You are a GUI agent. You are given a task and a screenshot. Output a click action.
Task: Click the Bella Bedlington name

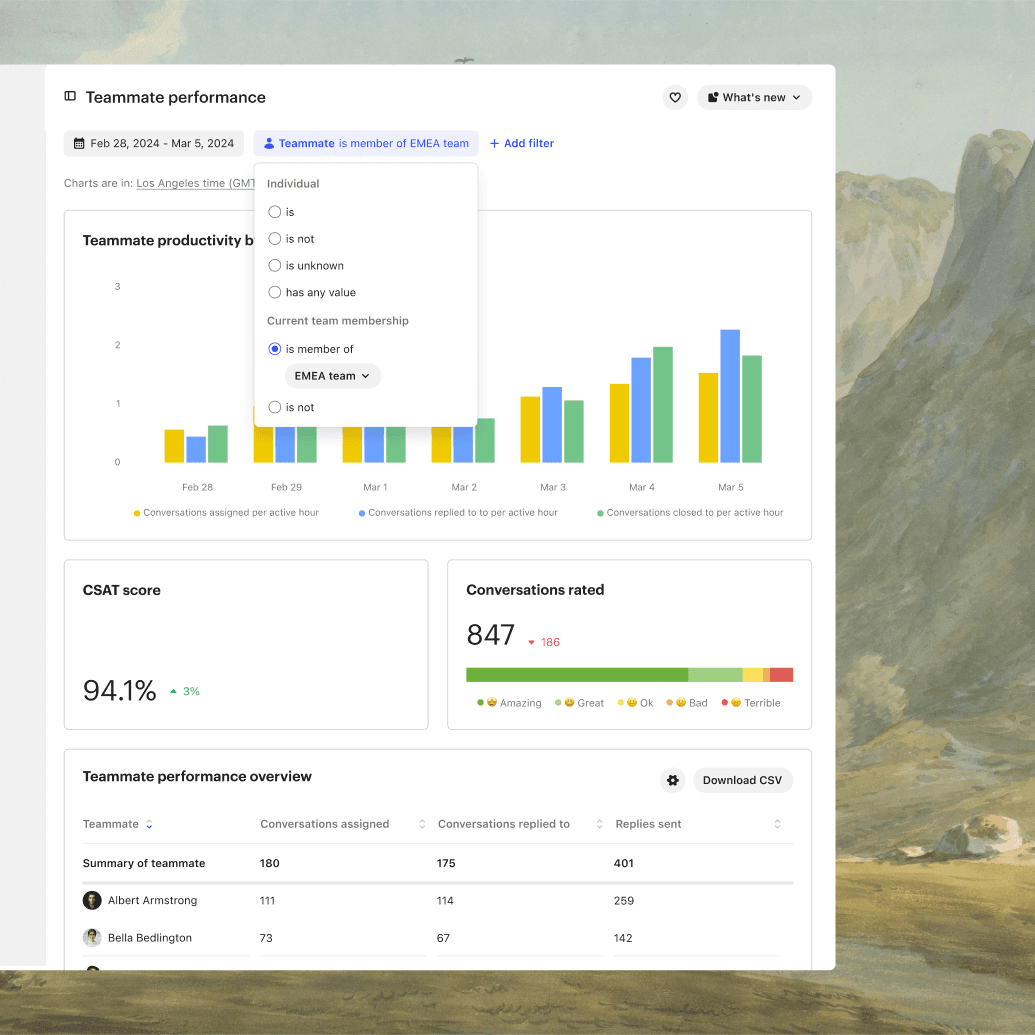click(150, 938)
